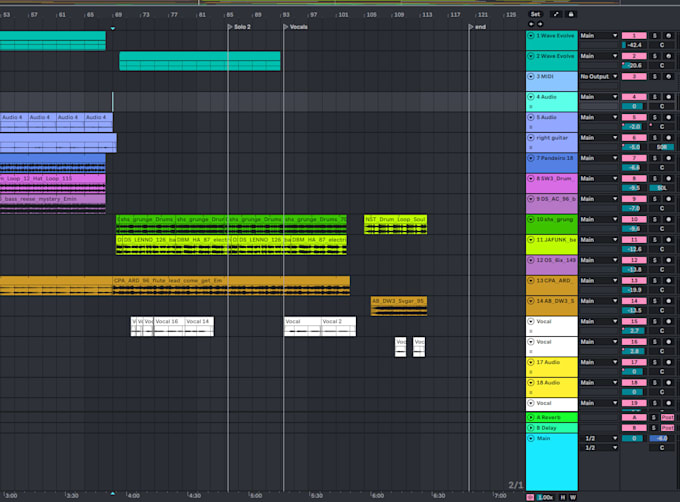Screen dimensions: 680x502
Task: Toggle return activator B for Delay
Action: click(634, 427)
